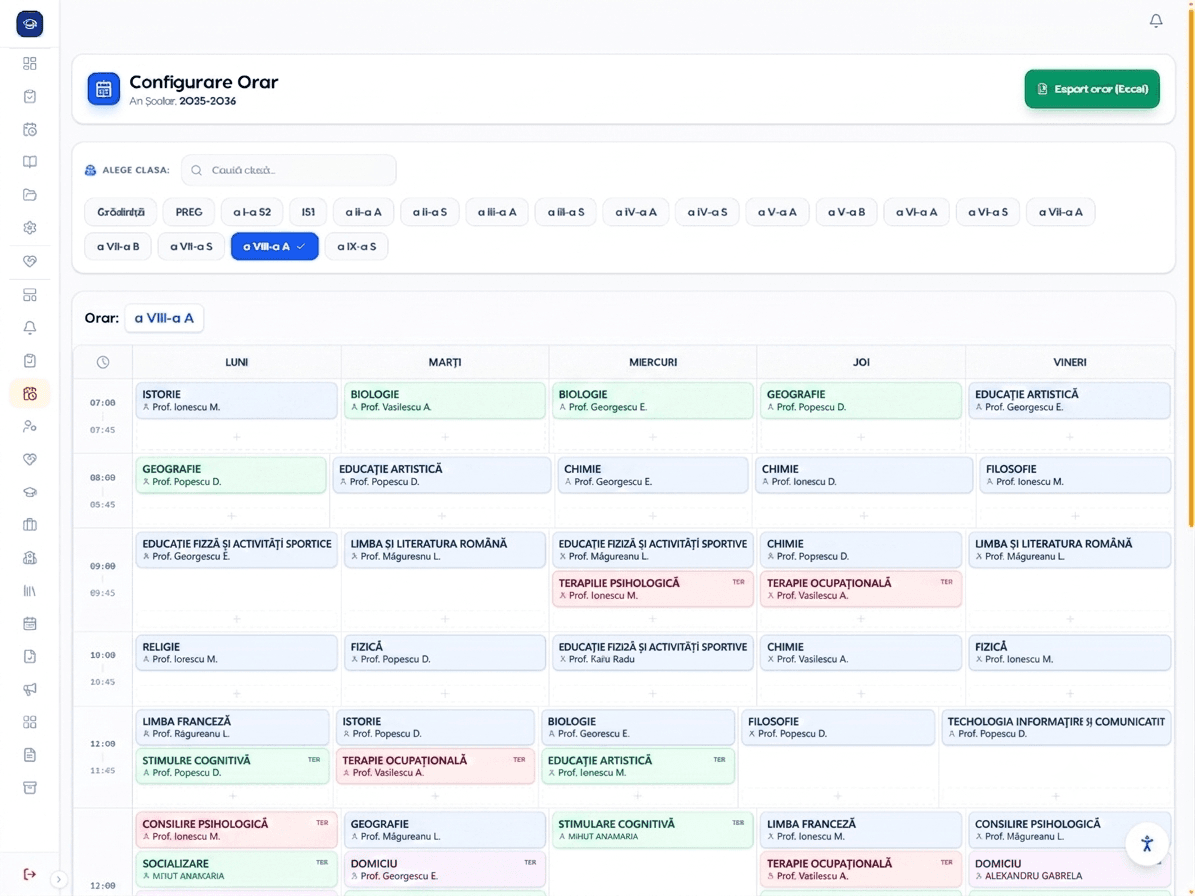Screen dimensions: 1195x896
Task: Open the EDUCAȚIE ARTISTICĂ Prof. Popescu D. card on Marți
Action: point(442,475)
